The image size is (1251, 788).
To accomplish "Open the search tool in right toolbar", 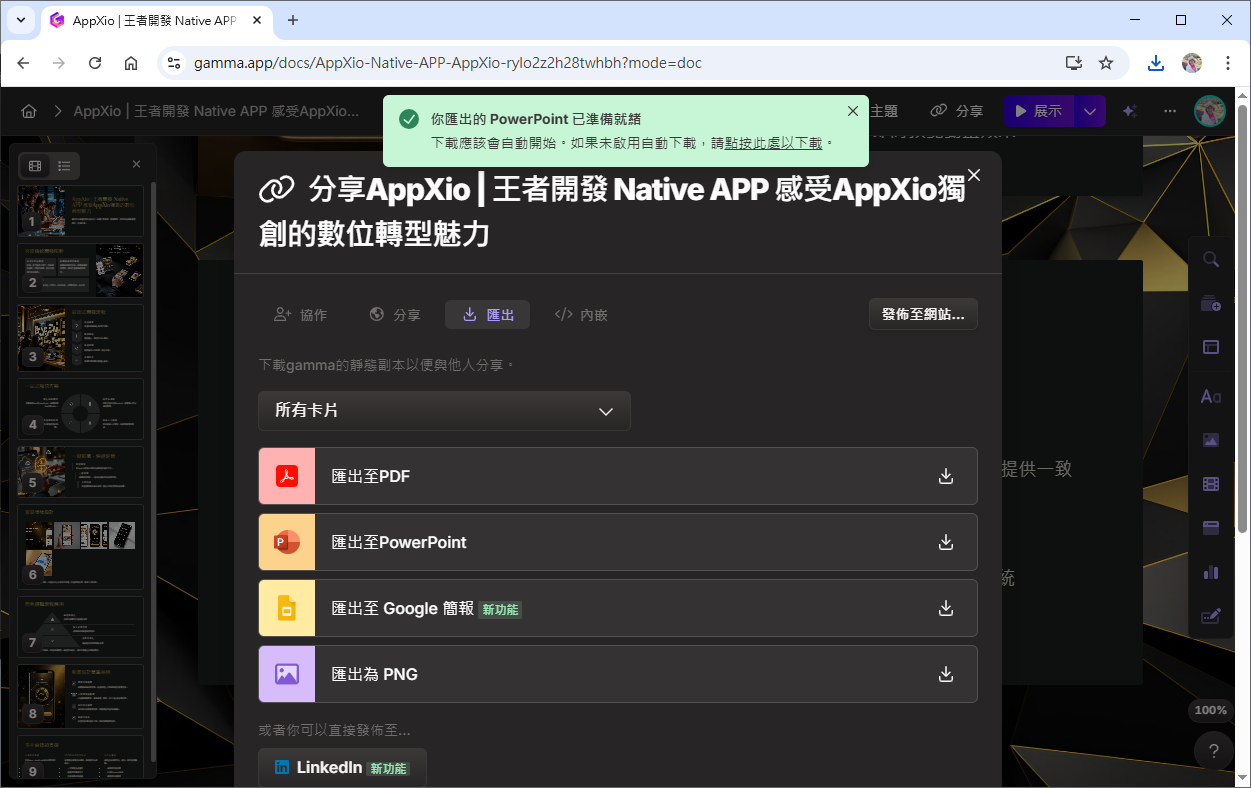I will click(x=1210, y=260).
